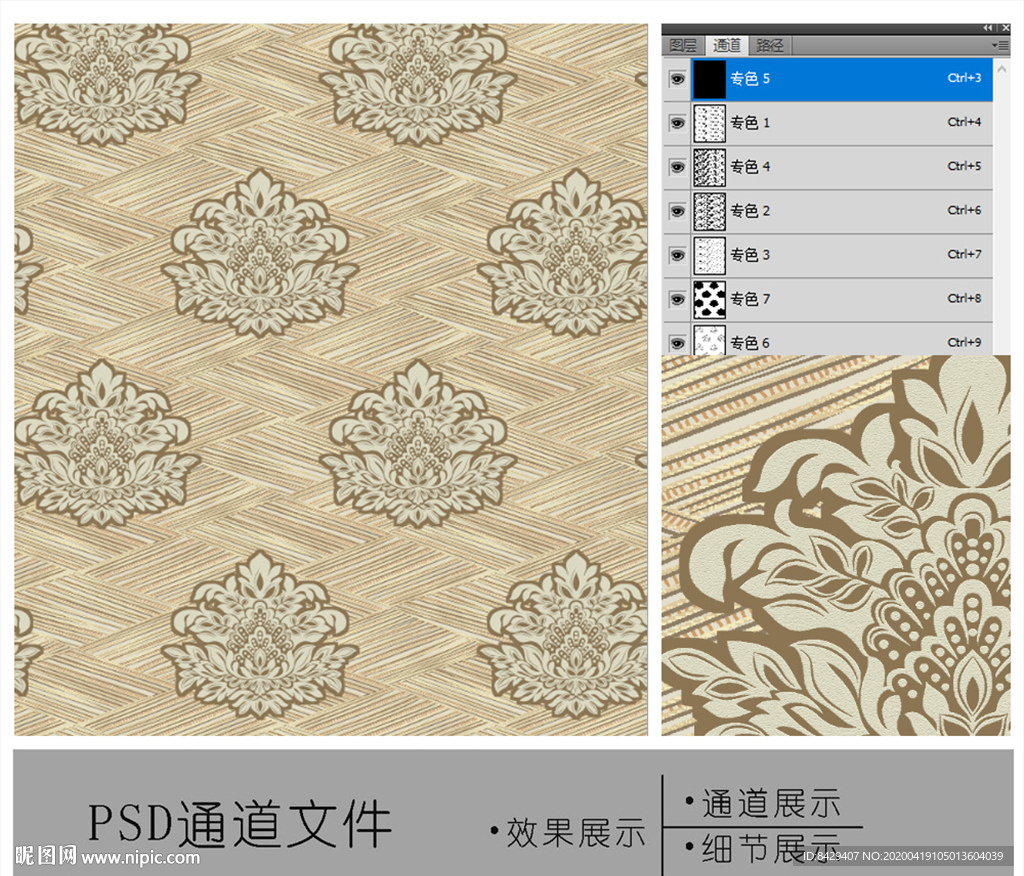
Task: Hide channel 专色 3
Action: [677, 255]
